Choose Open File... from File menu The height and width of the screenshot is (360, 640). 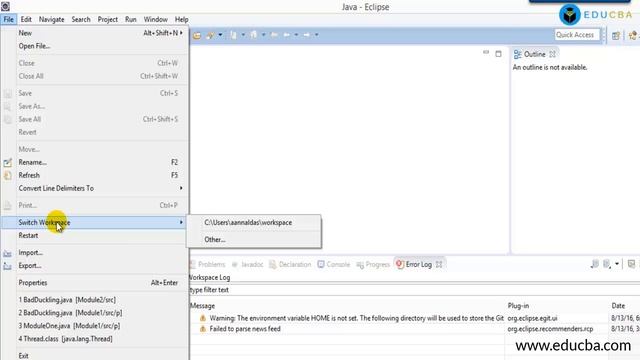click(x=94, y=46)
